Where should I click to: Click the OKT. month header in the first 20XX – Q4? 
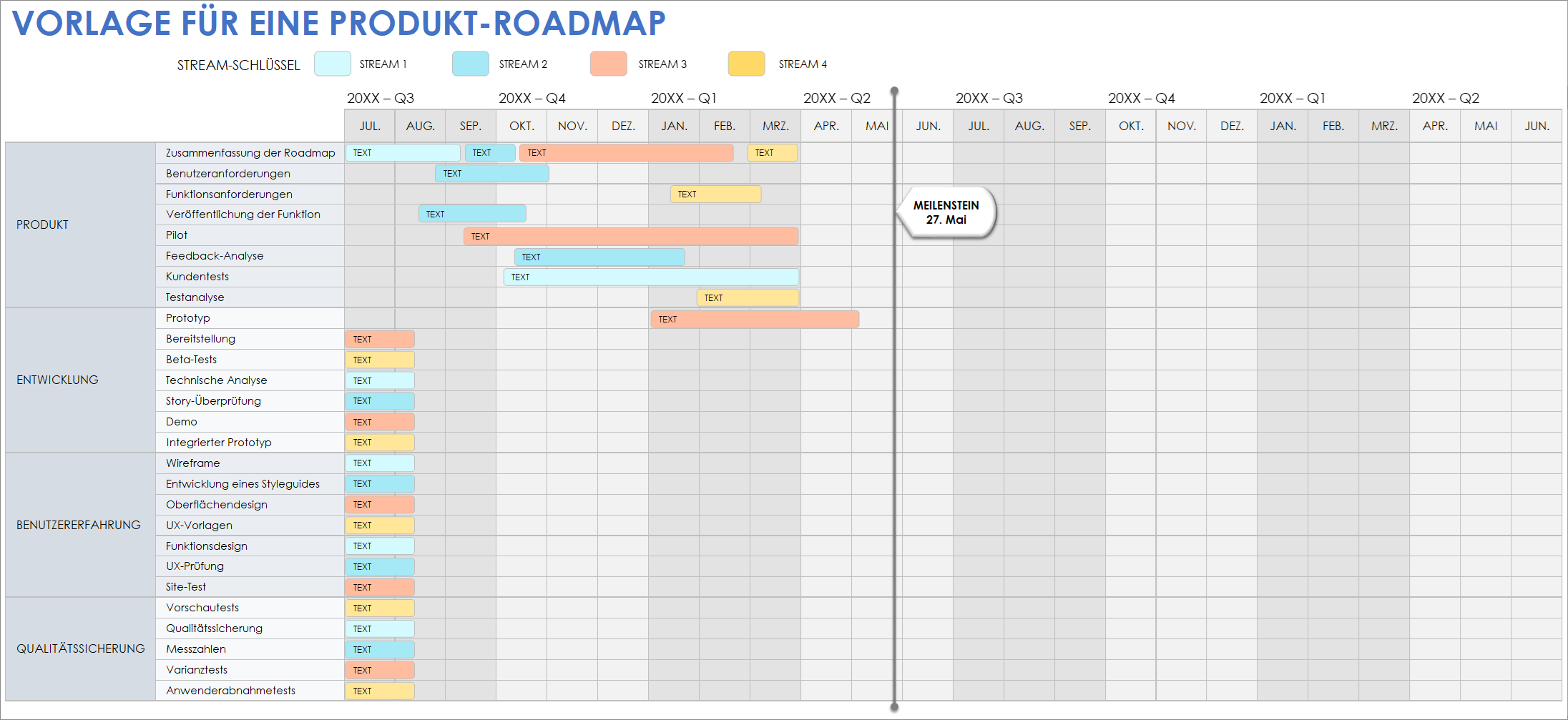521,126
